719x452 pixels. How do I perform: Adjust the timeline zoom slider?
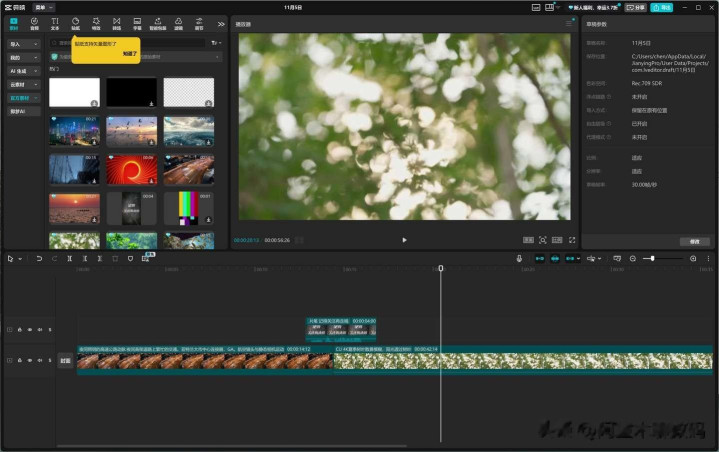[x=652, y=258]
